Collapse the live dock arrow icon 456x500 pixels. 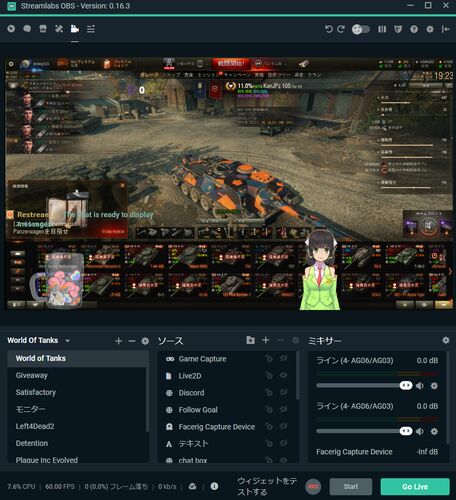click(446, 29)
